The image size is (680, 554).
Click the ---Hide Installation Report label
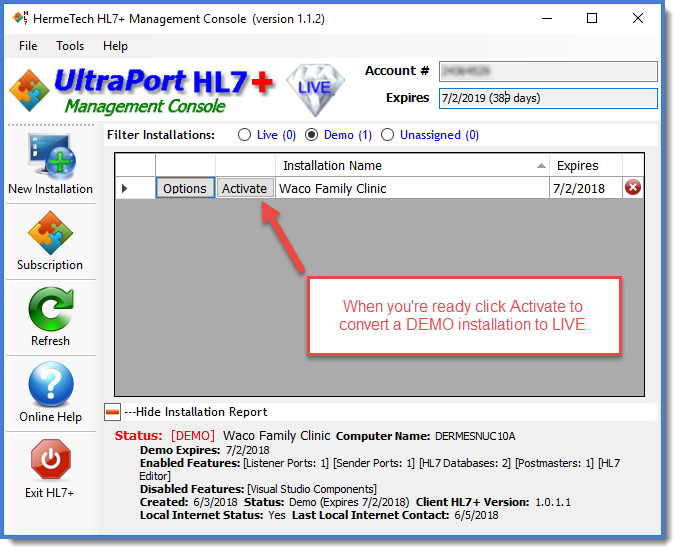196,412
